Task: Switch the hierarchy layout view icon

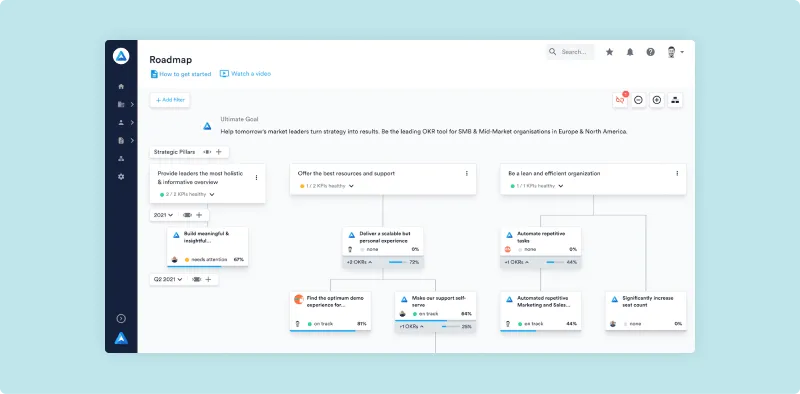Action: point(676,100)
